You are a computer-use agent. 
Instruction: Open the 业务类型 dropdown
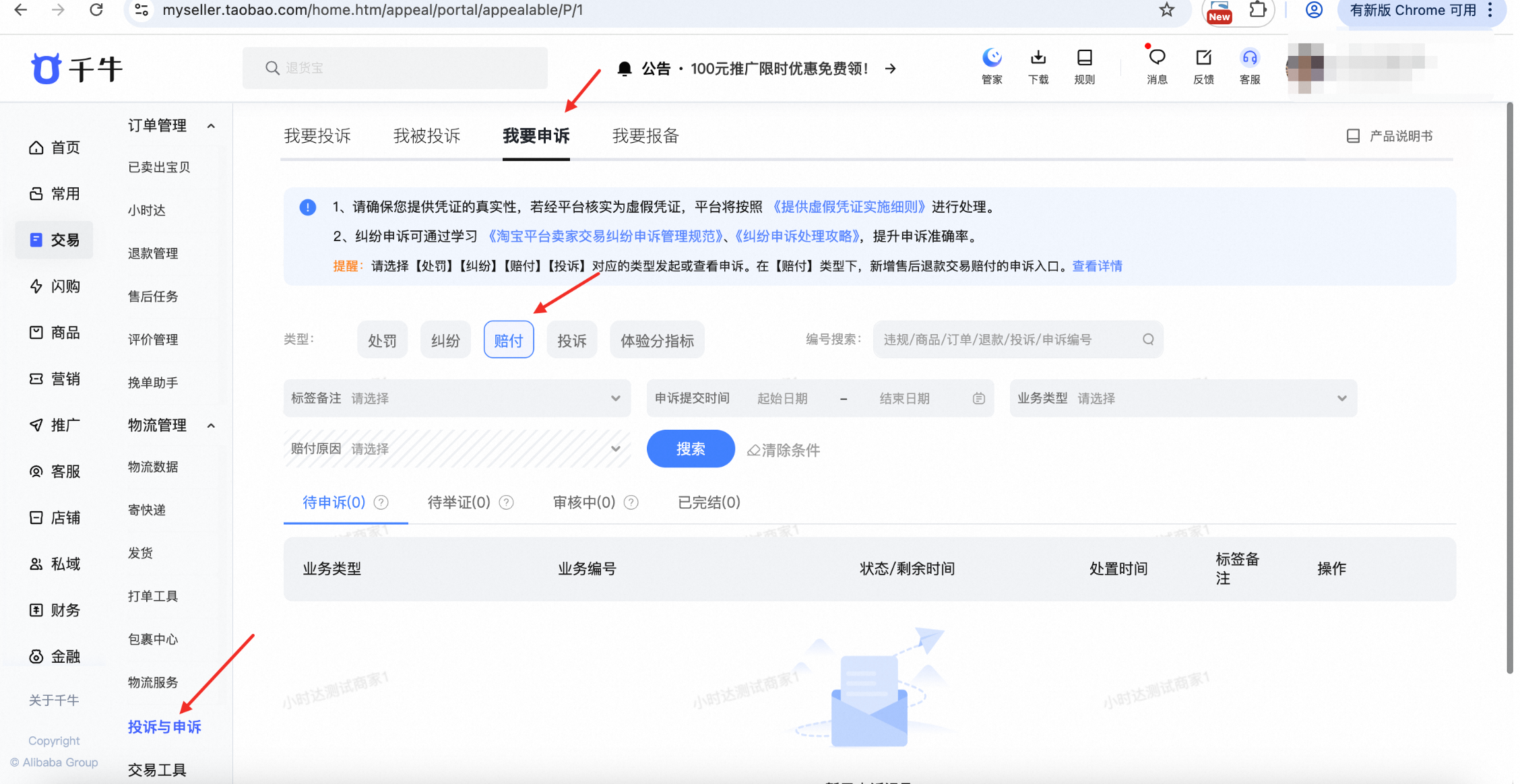(1183, 399)
